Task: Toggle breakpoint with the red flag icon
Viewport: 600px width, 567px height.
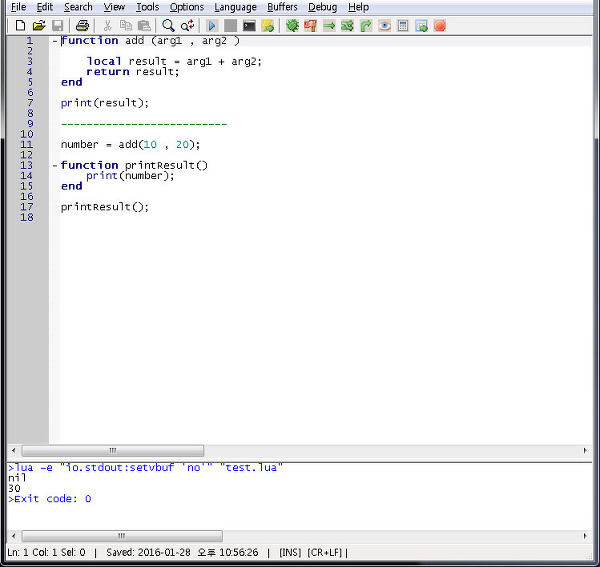Action: [x=310, y=26]
